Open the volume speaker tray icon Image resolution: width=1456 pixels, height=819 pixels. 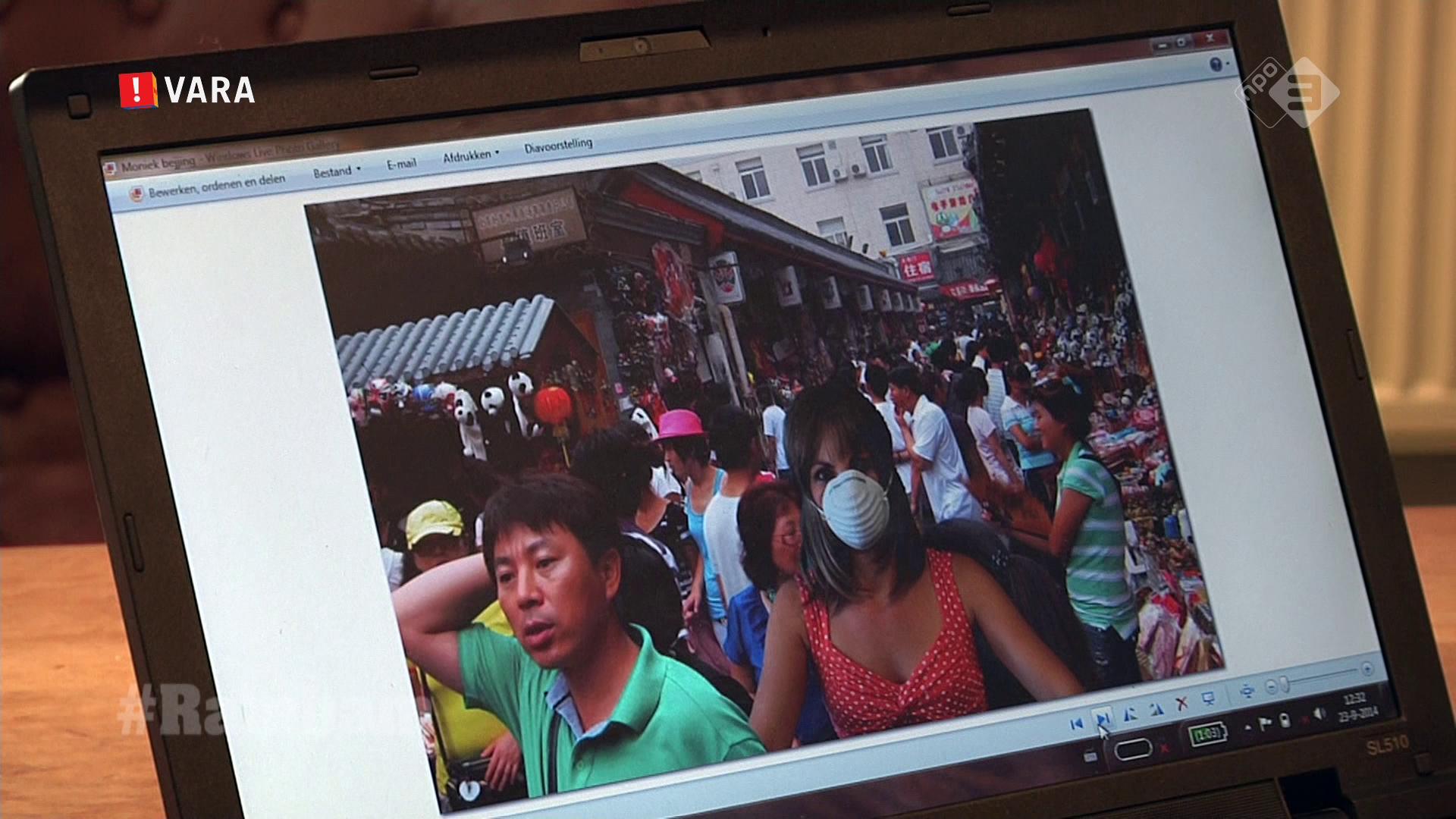point(1319,714)
